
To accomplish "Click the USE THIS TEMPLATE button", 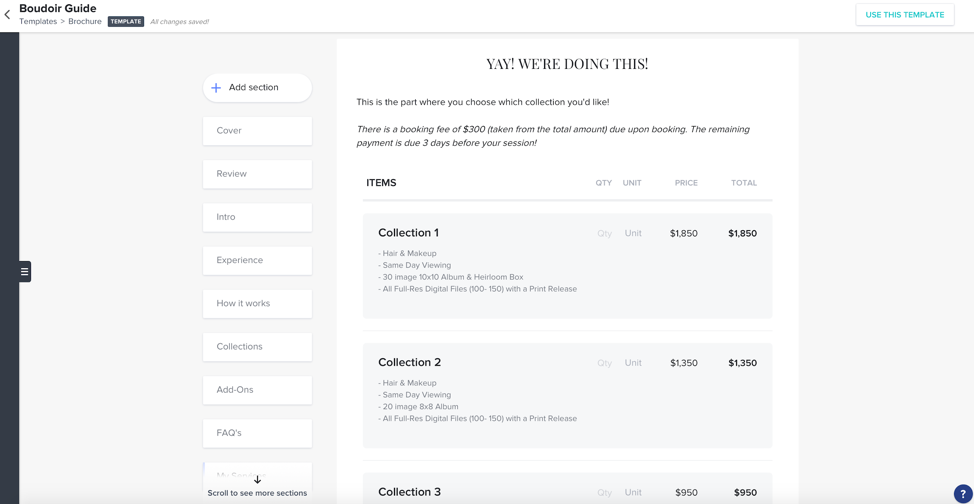I will coord(905,15).
